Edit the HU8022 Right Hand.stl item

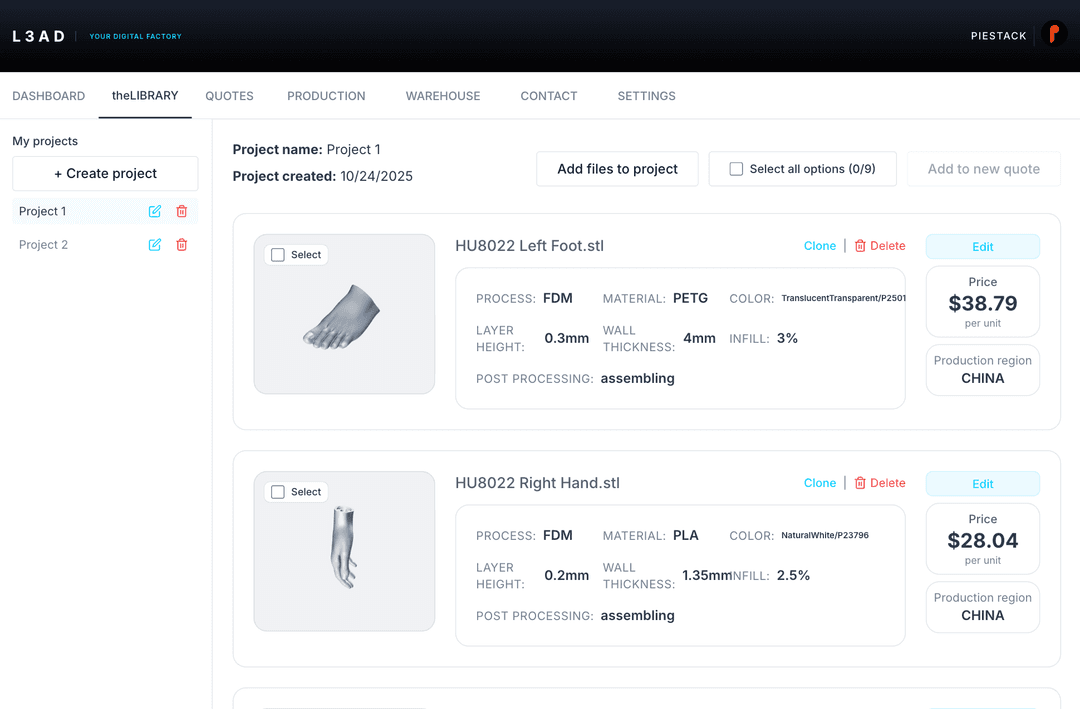982,483
